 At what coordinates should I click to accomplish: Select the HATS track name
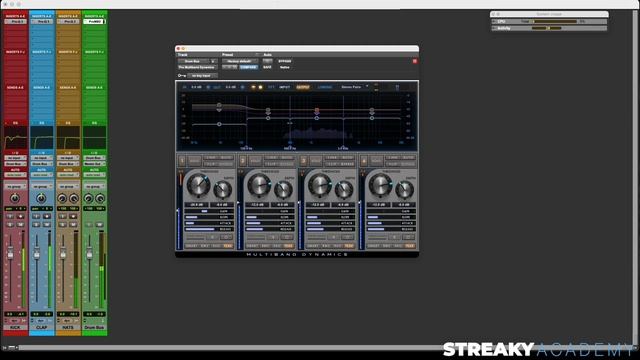[x=68, y=327]
